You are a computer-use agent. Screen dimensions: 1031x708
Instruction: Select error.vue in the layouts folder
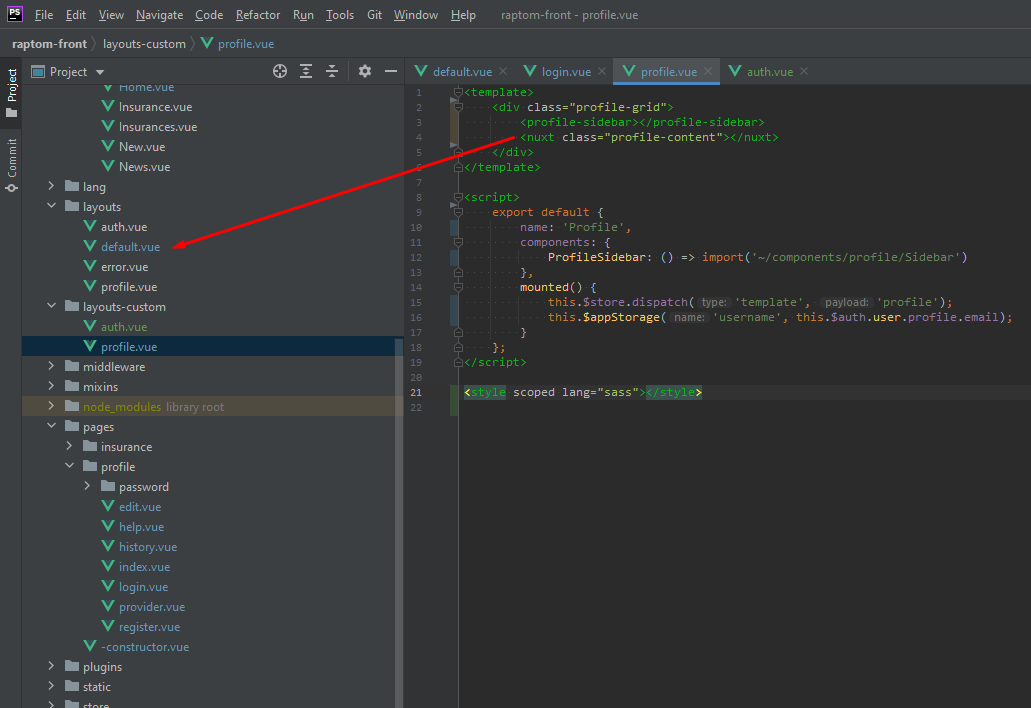coord(124,267)
